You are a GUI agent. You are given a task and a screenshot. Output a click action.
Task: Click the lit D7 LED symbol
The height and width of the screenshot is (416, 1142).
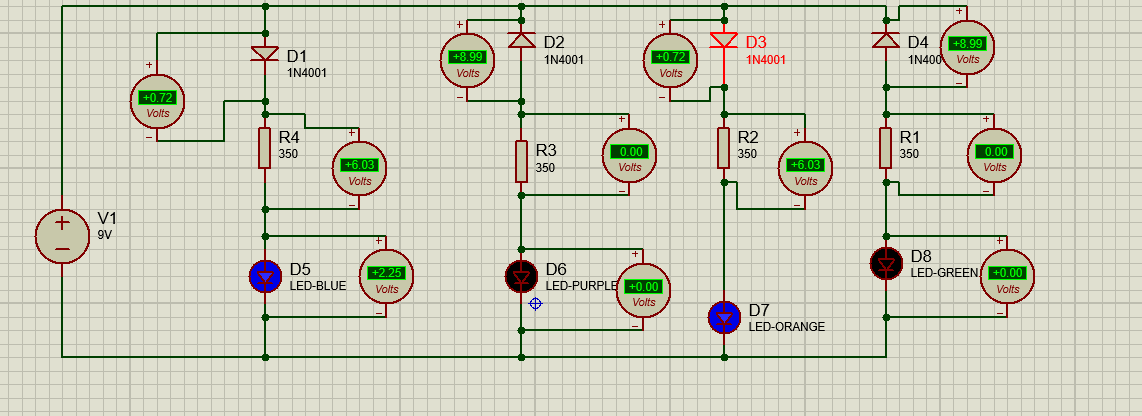click(724, 317)
